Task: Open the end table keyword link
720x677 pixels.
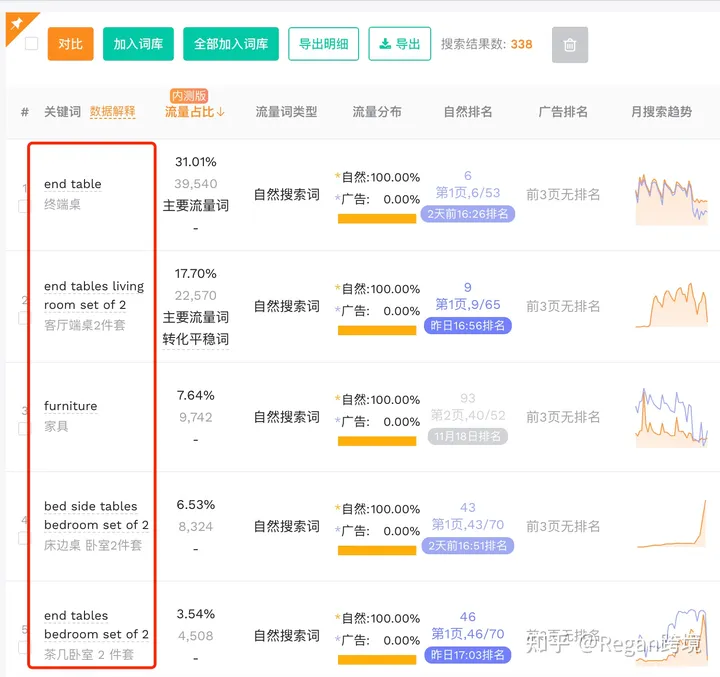Action: click(73, 184)
